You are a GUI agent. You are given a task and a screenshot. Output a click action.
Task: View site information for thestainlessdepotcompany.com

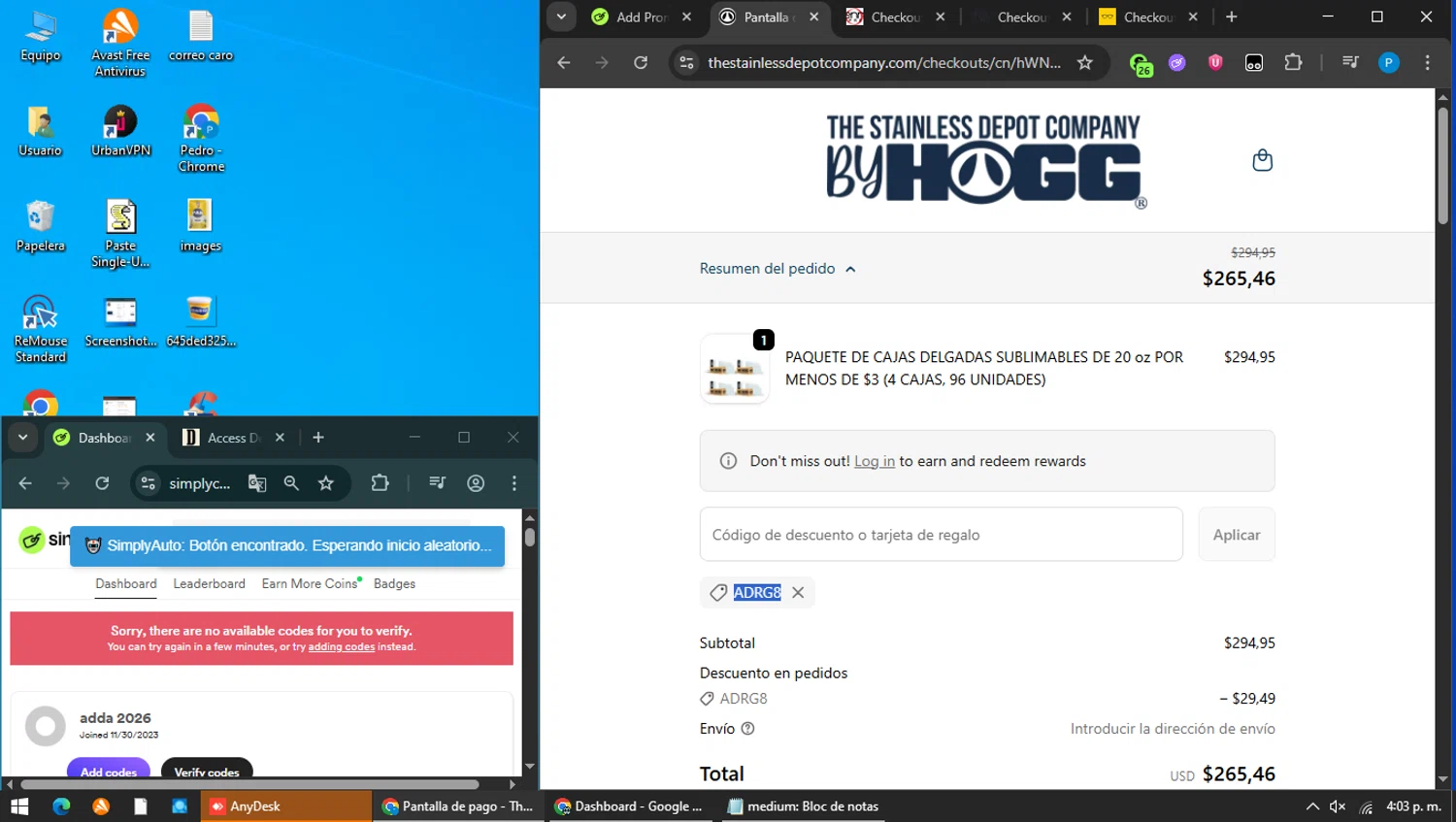pos(686,63)
